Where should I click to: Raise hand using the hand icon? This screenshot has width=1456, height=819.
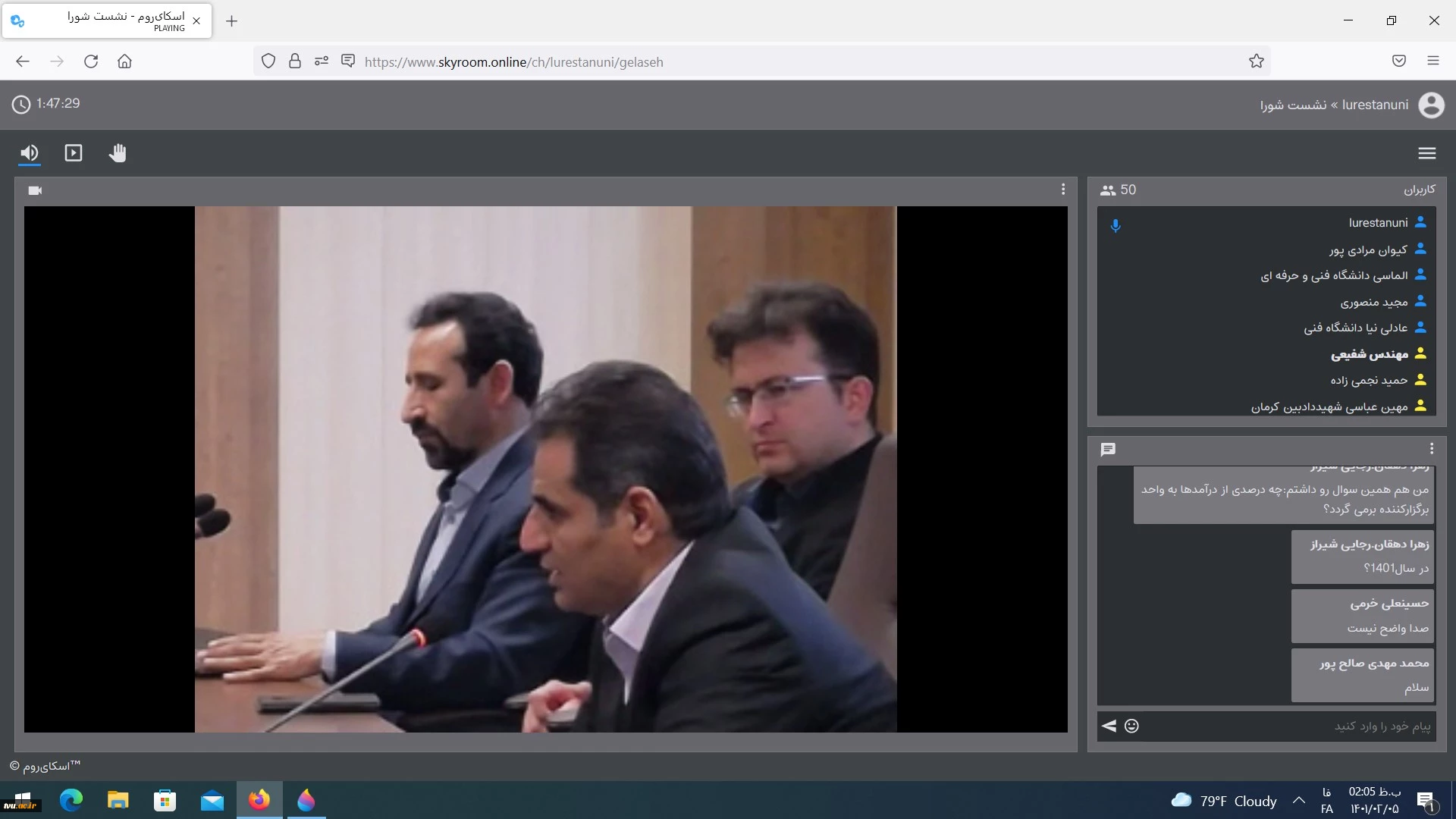click(x=118, y=153)
